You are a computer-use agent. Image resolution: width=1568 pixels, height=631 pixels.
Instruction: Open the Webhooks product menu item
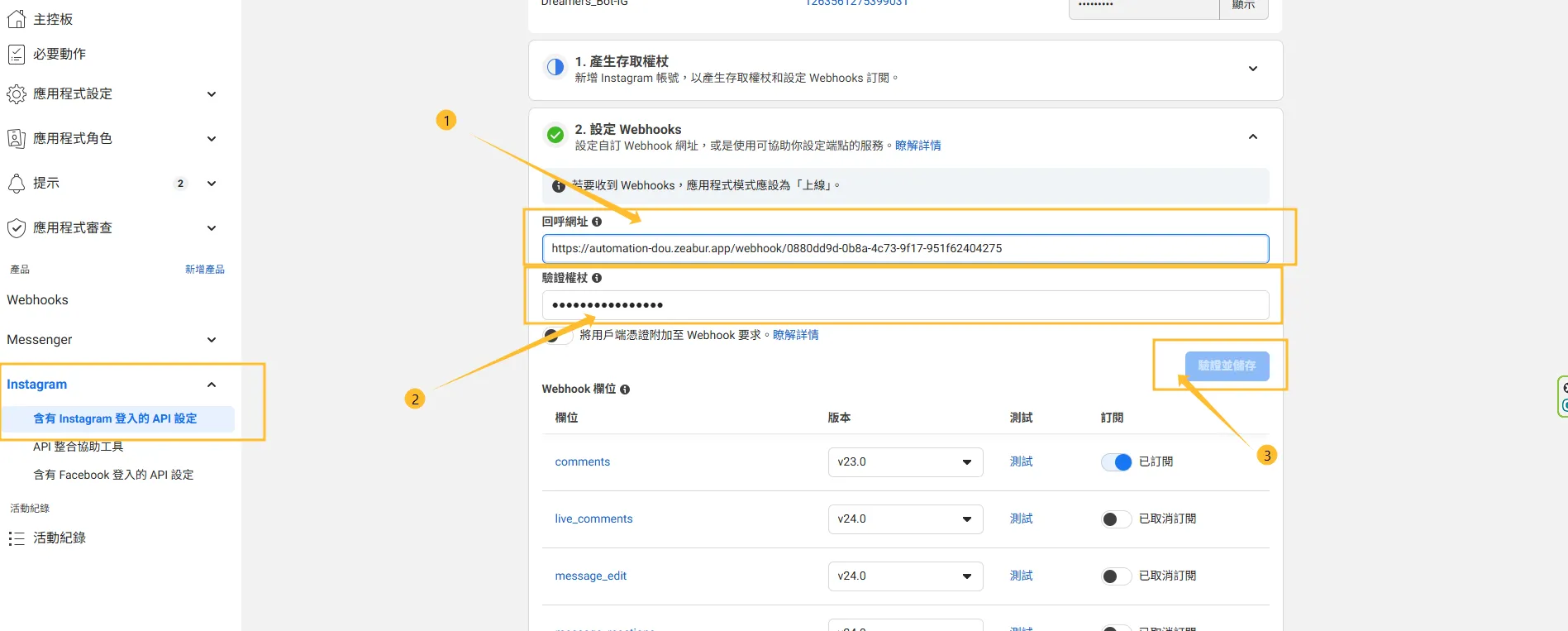(x=37, y=300)
